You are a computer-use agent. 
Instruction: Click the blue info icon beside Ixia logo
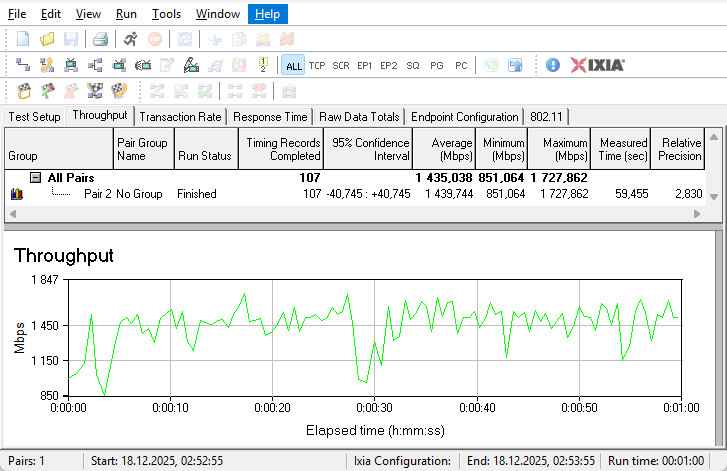point(553,65)
